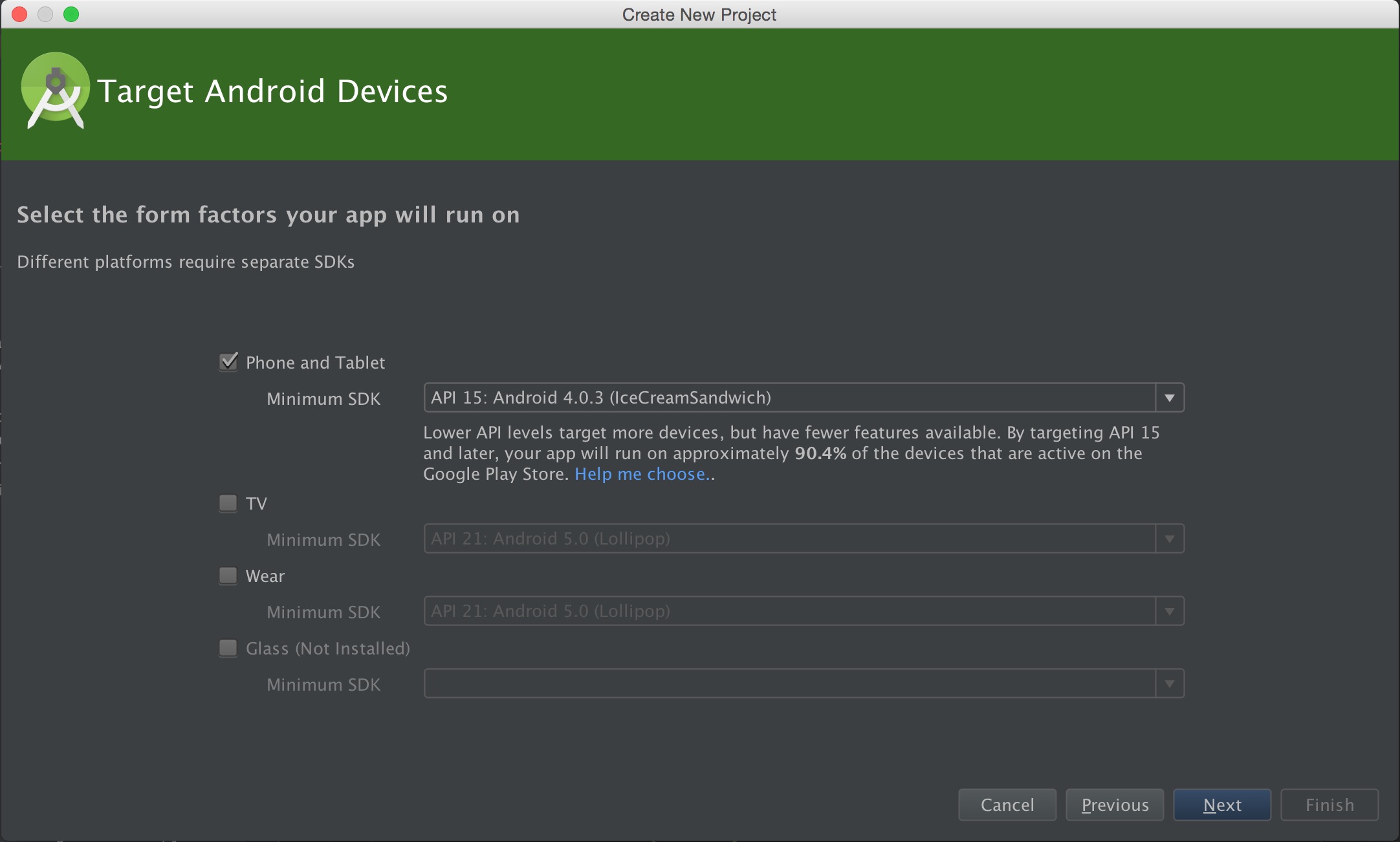Viewport: 1400px width, 842px height.
Task: Open the Phone and Tablet Minimum SDK dropdown arrow
Action: point(1170,398)
